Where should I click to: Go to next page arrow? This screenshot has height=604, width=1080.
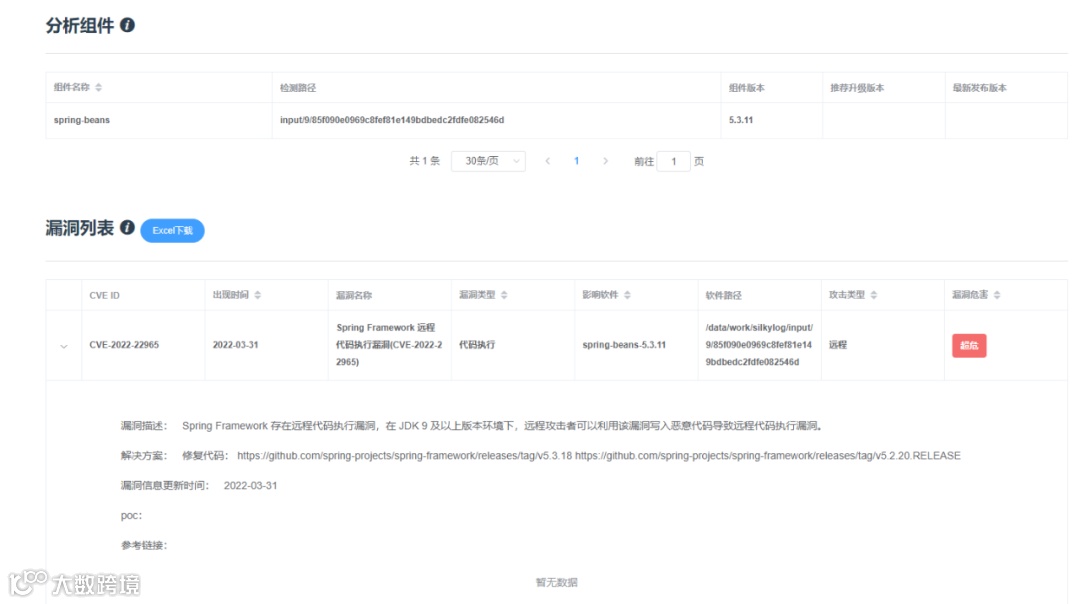(605, 161)
